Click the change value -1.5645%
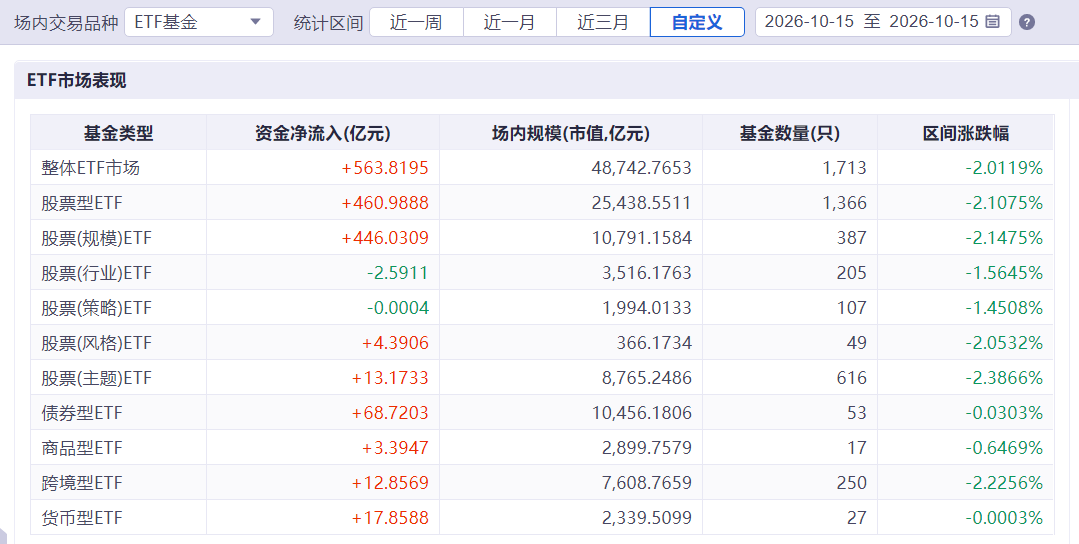Viewport: 1079px width, 544px height. [x=1004, y=273]
